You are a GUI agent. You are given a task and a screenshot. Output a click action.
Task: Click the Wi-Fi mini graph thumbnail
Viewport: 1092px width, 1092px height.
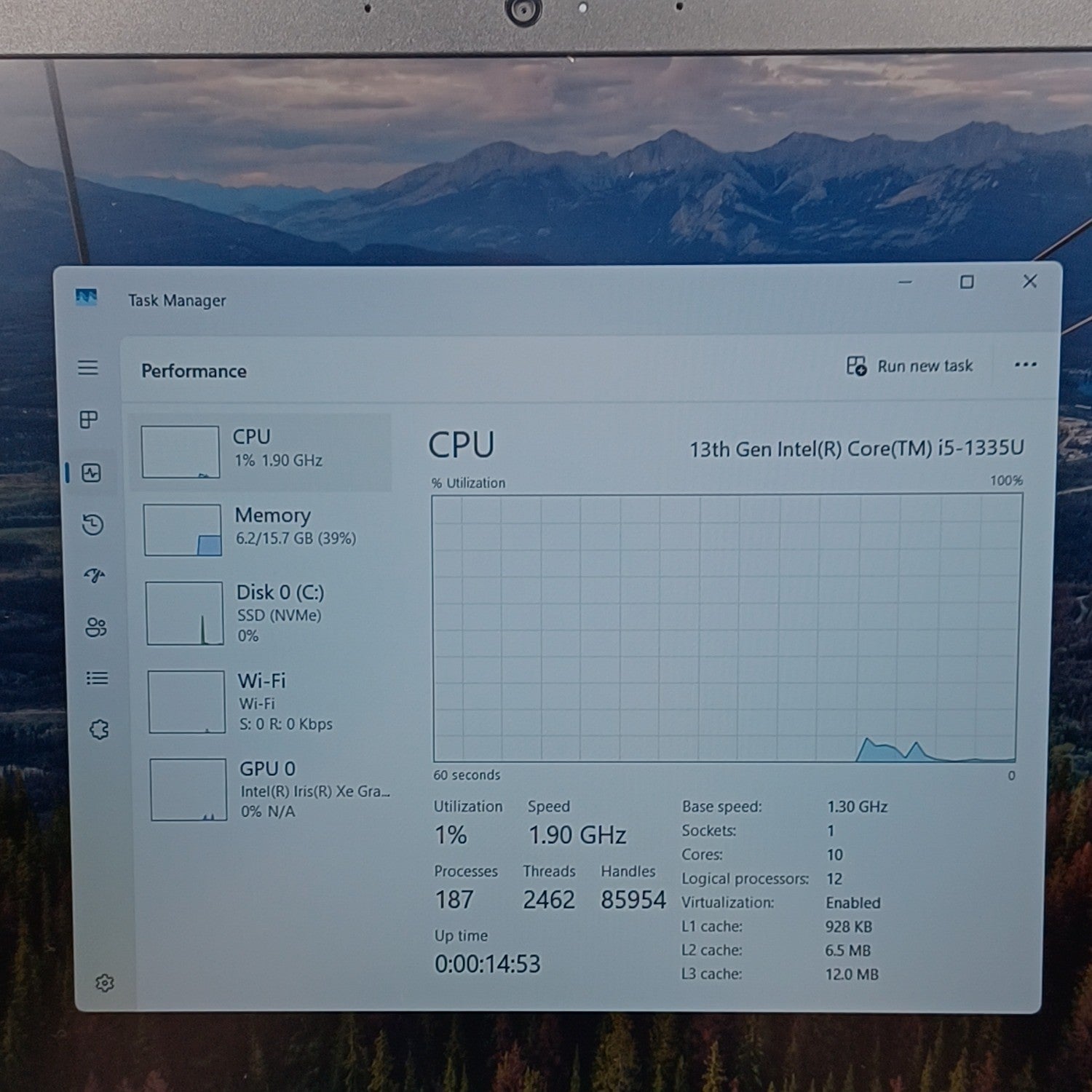tap(186, 702)
